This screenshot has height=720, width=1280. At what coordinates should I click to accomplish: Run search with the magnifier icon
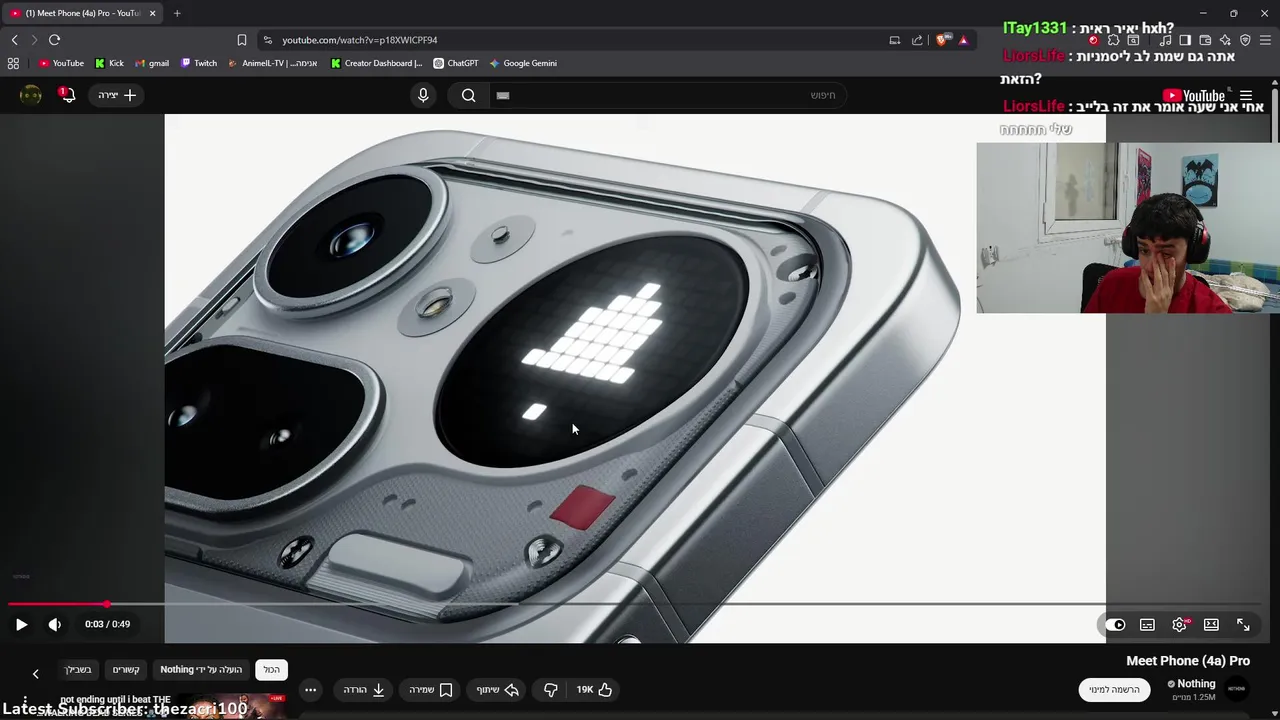(x=468, y=95)
